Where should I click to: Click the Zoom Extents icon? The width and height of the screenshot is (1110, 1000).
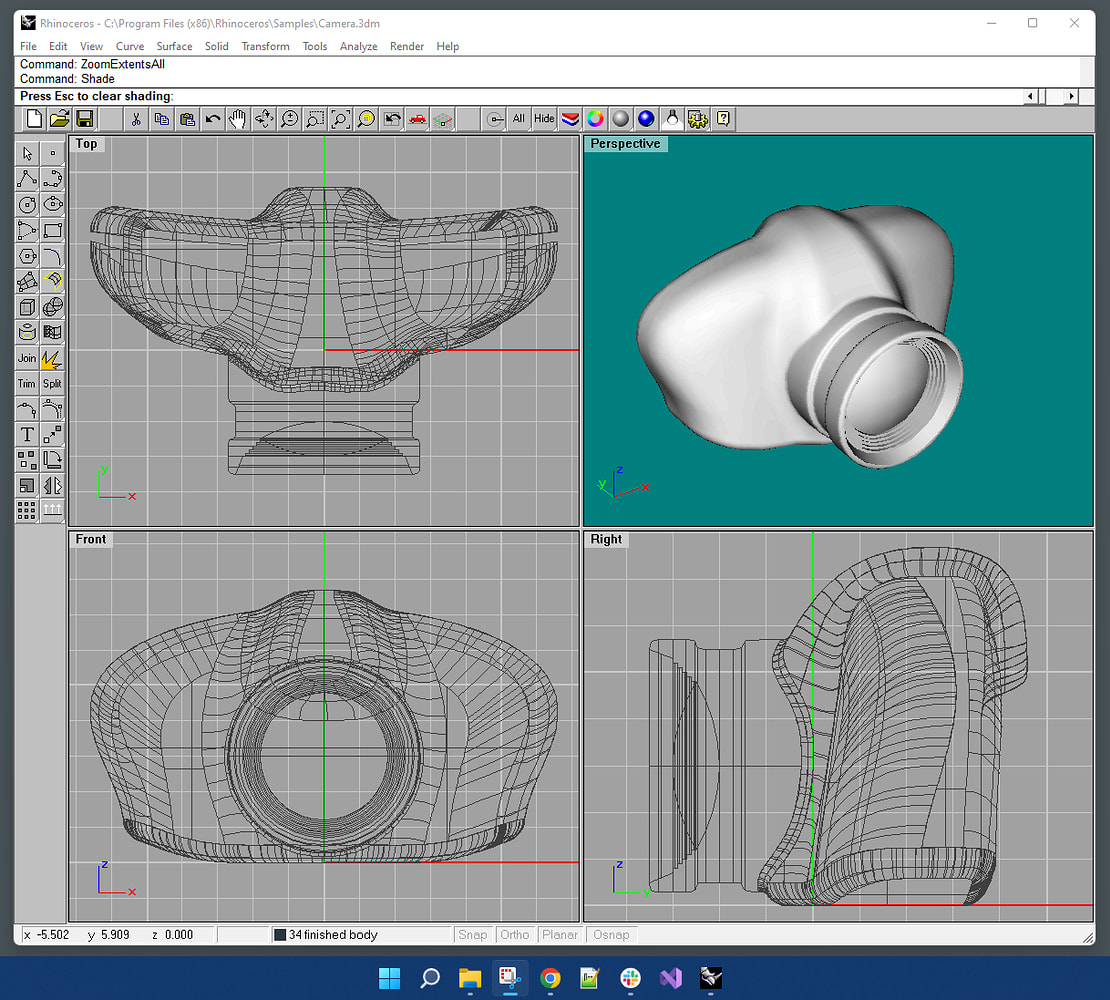click(x=341, y=119)
